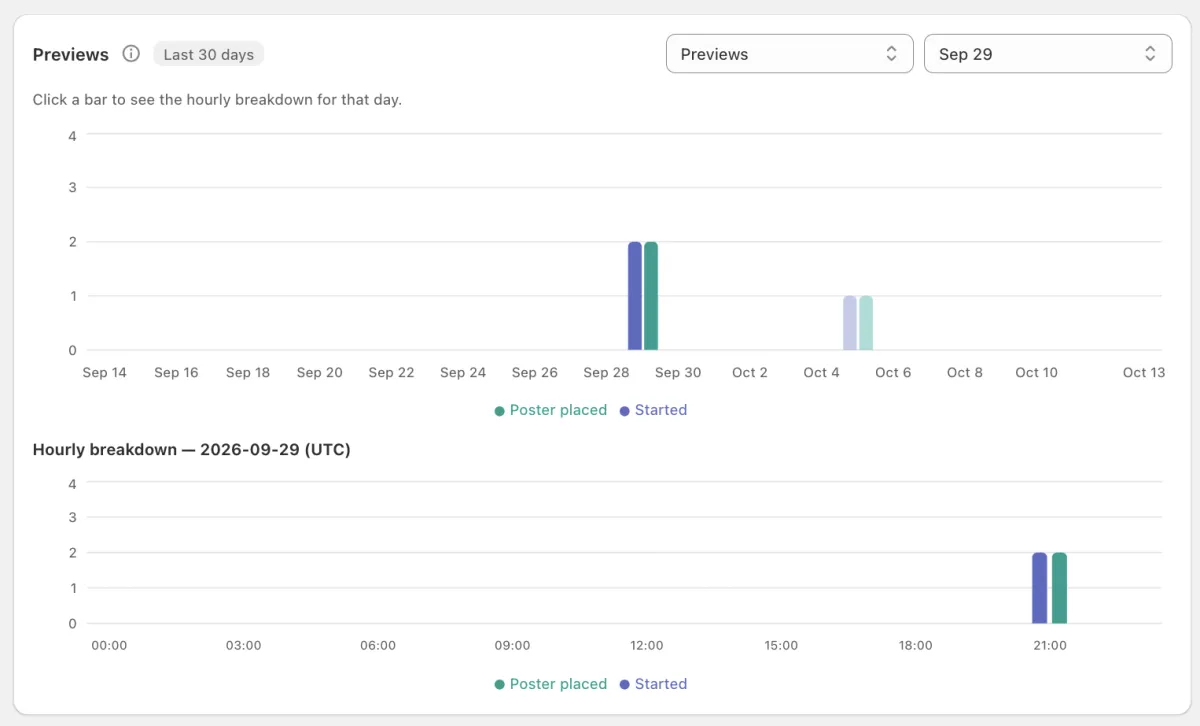Click the 00:00 hourly axis label

pos(109,645)
